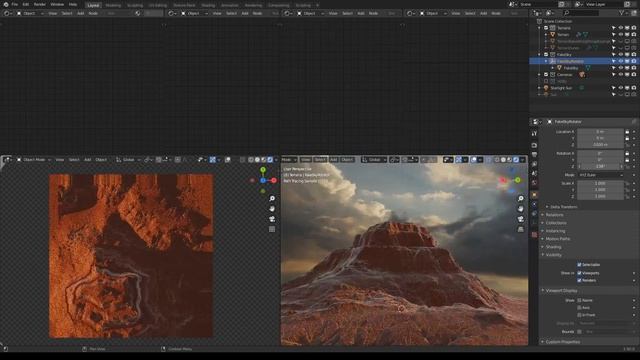Toggle camera view in right rendered viewport
640x360 pixels.
520,219
